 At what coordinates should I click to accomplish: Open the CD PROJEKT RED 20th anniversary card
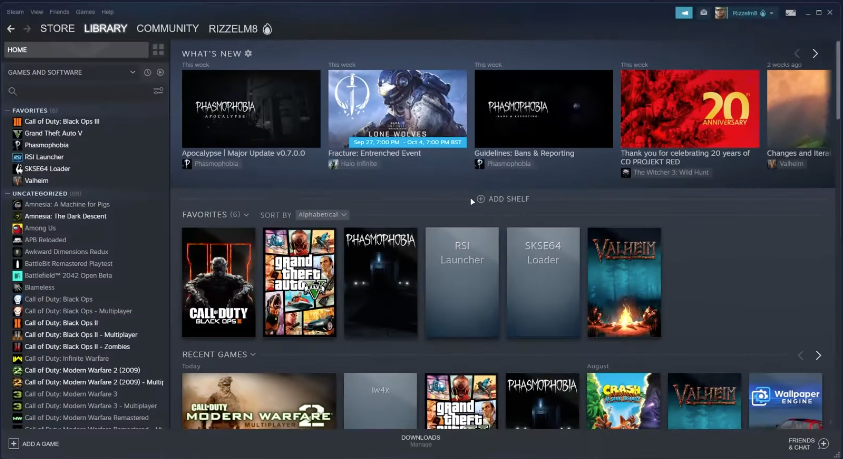coord(690,109)
